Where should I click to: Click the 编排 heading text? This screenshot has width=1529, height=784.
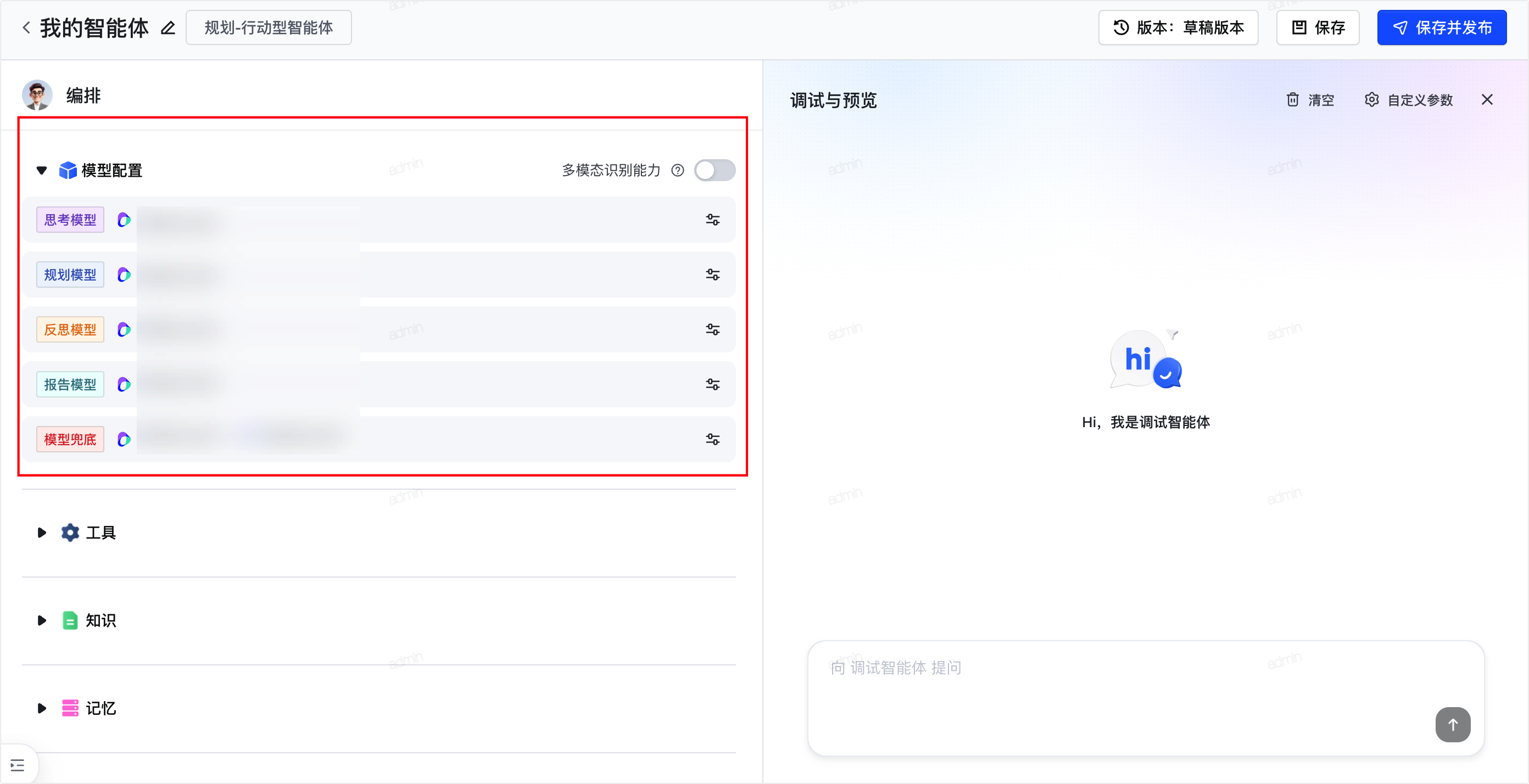pos(83,95)
